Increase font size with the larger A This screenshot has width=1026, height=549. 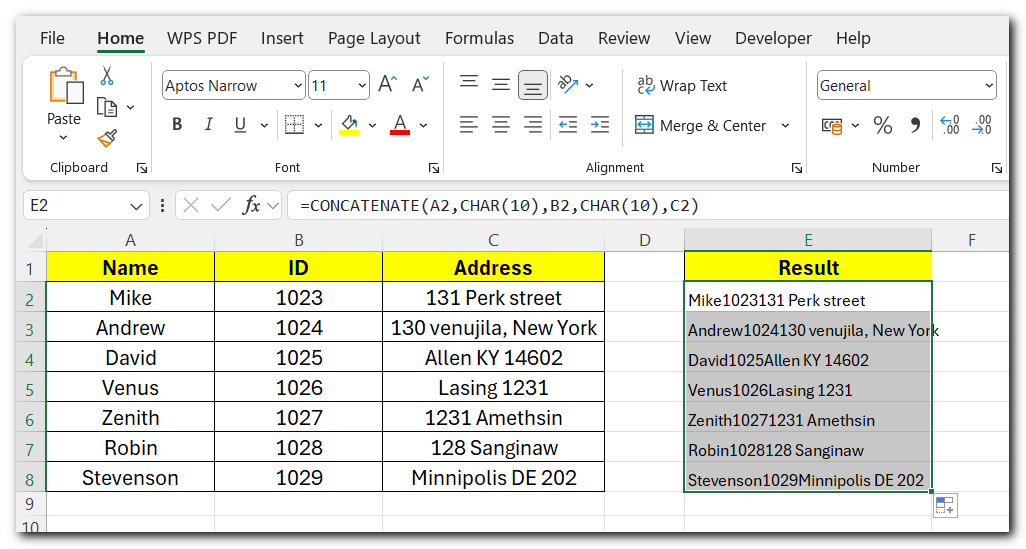(x=387, y=84)
